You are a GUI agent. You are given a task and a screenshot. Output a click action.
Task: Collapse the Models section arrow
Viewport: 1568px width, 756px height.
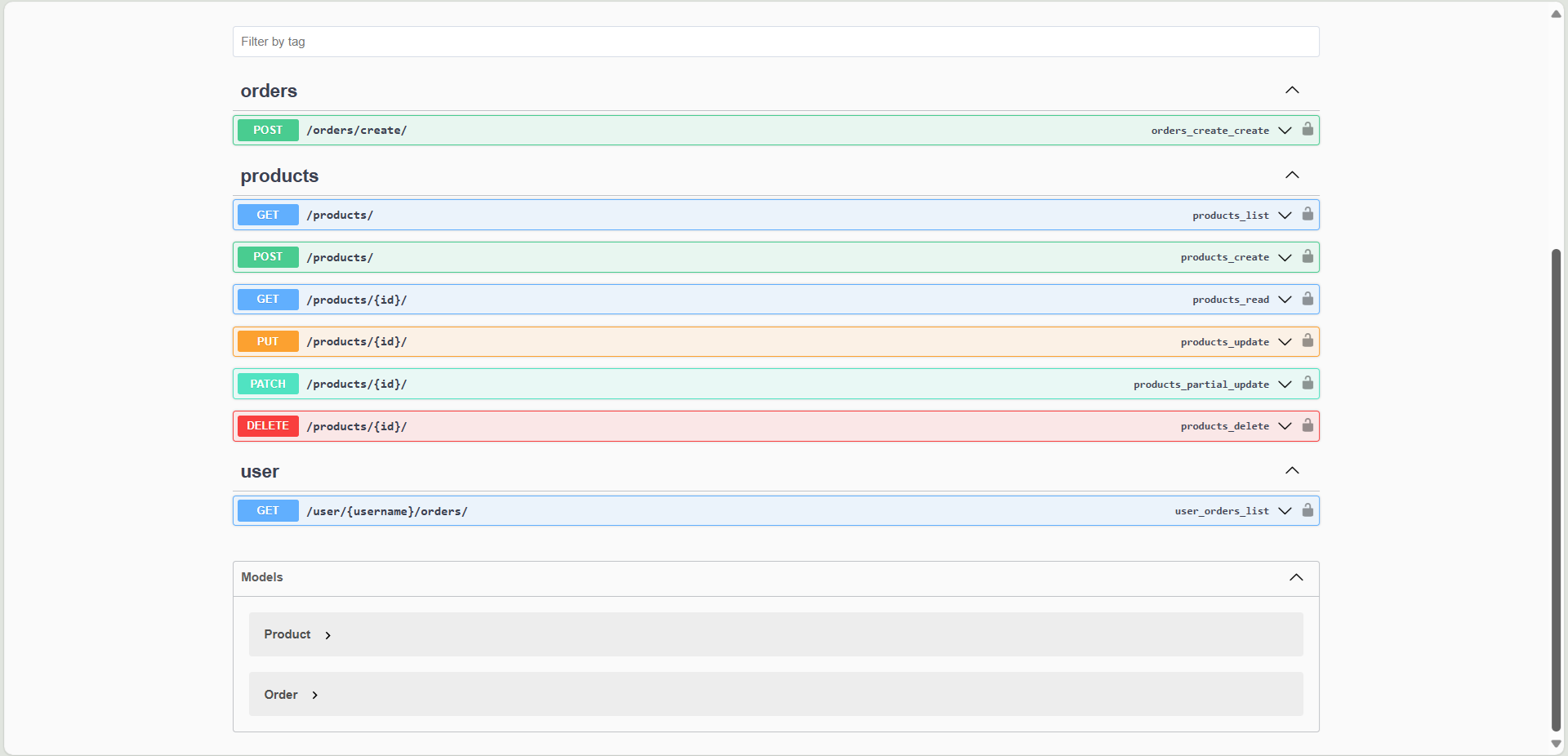1296,577
